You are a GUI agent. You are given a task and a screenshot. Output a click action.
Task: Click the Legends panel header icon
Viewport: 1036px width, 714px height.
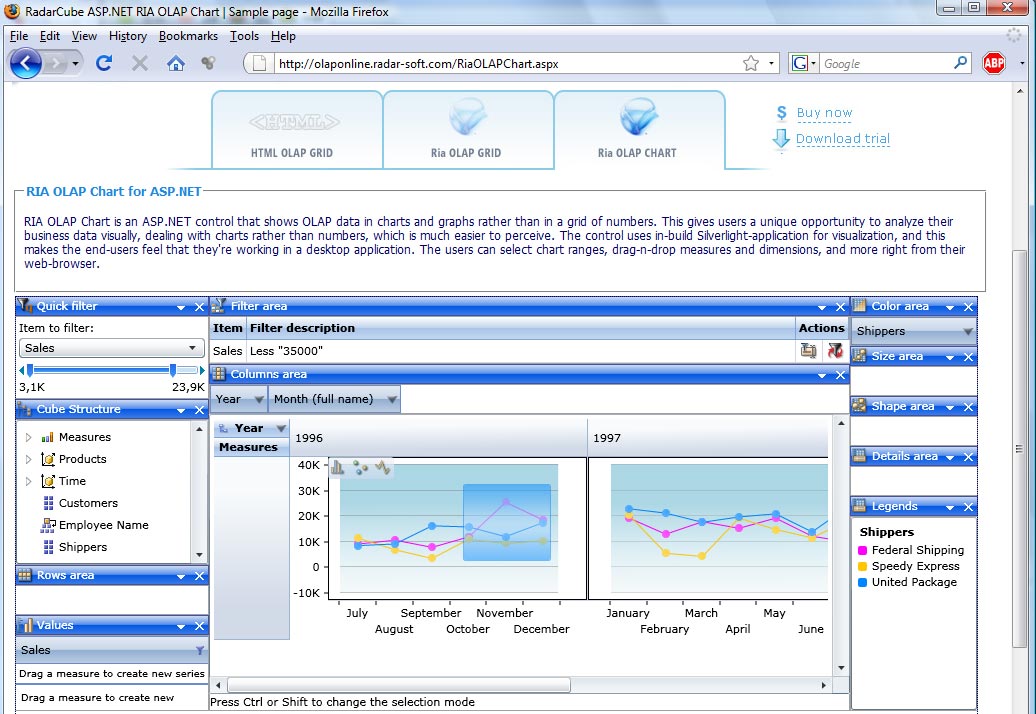(860, 506)
